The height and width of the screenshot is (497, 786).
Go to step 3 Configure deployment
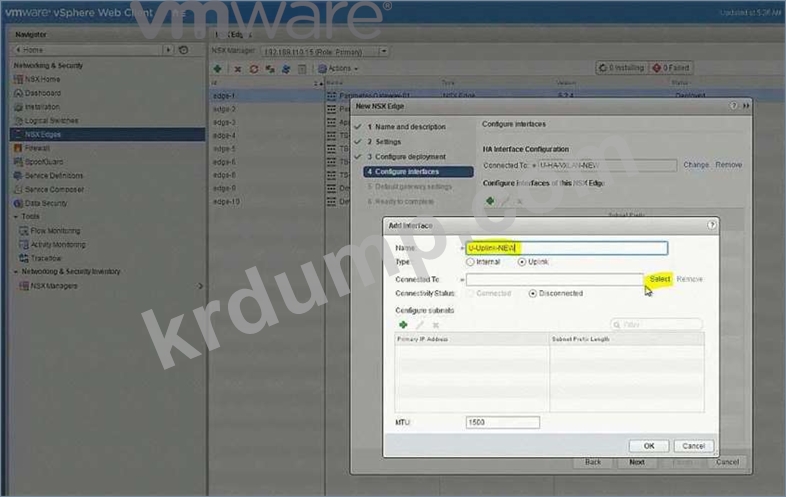(x=407, y=157)
